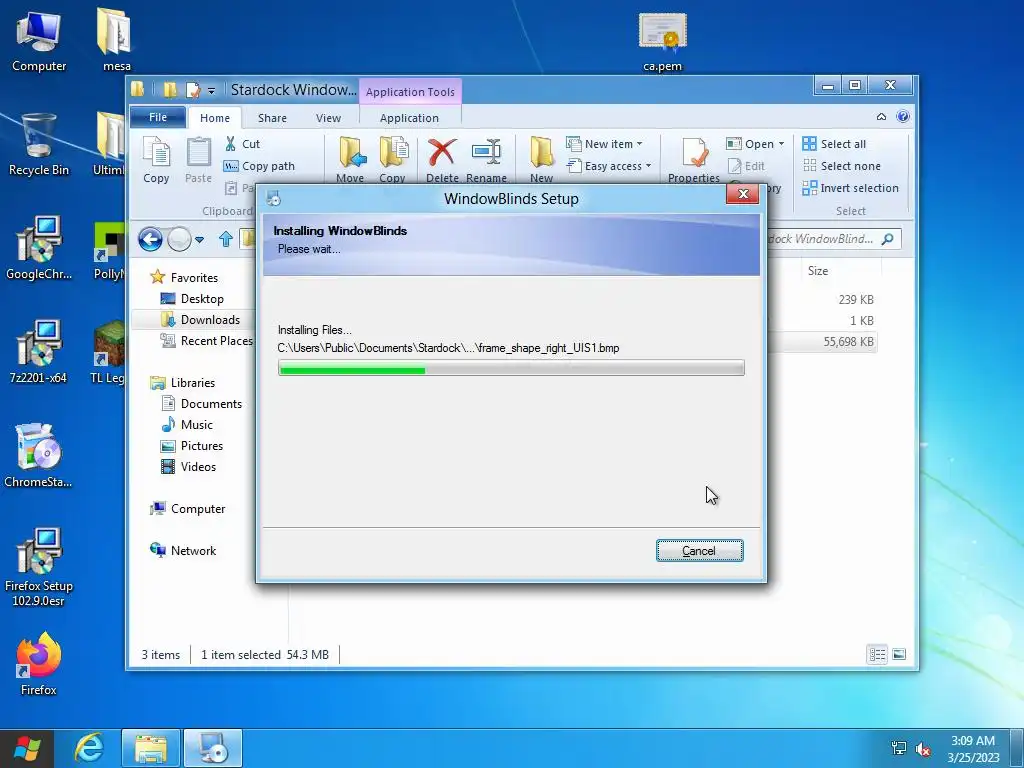This screenshot has height=768, width=1024.
Task: Open the Easy access dropdown
Action: [x=610, y=166]
